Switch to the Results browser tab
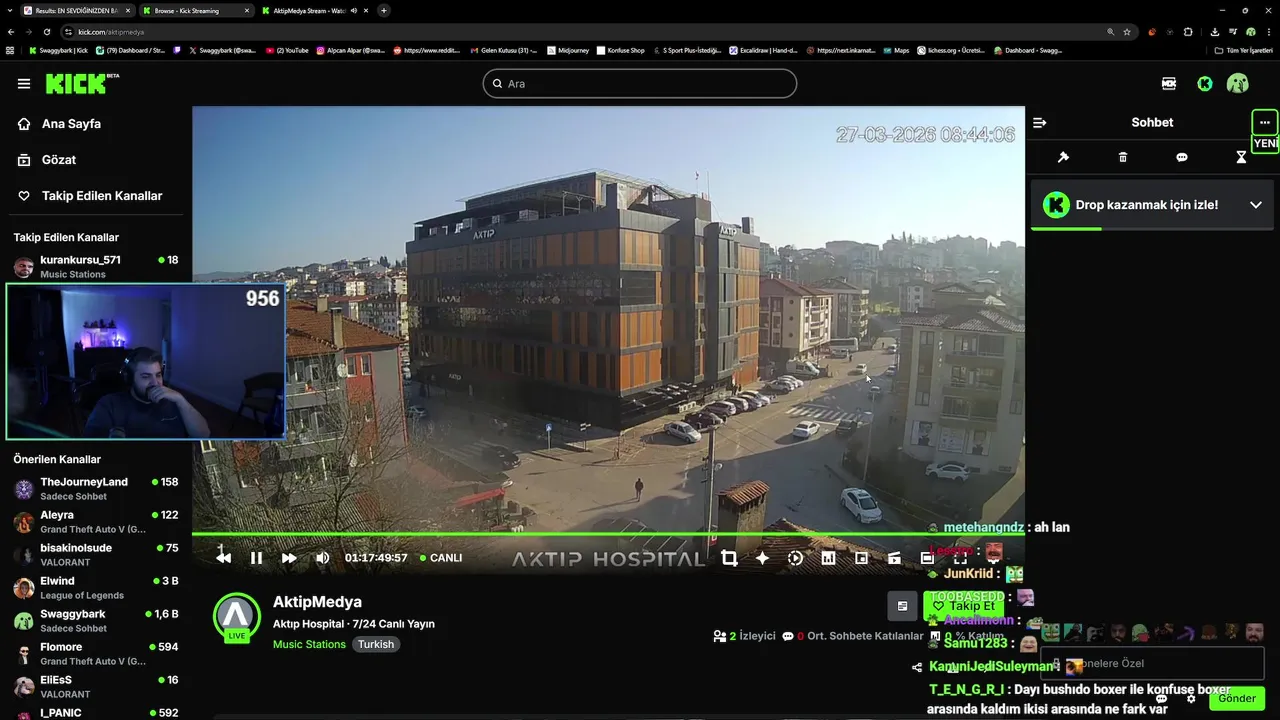This screenshot has height=720, width=1280. tap(76, 10)
